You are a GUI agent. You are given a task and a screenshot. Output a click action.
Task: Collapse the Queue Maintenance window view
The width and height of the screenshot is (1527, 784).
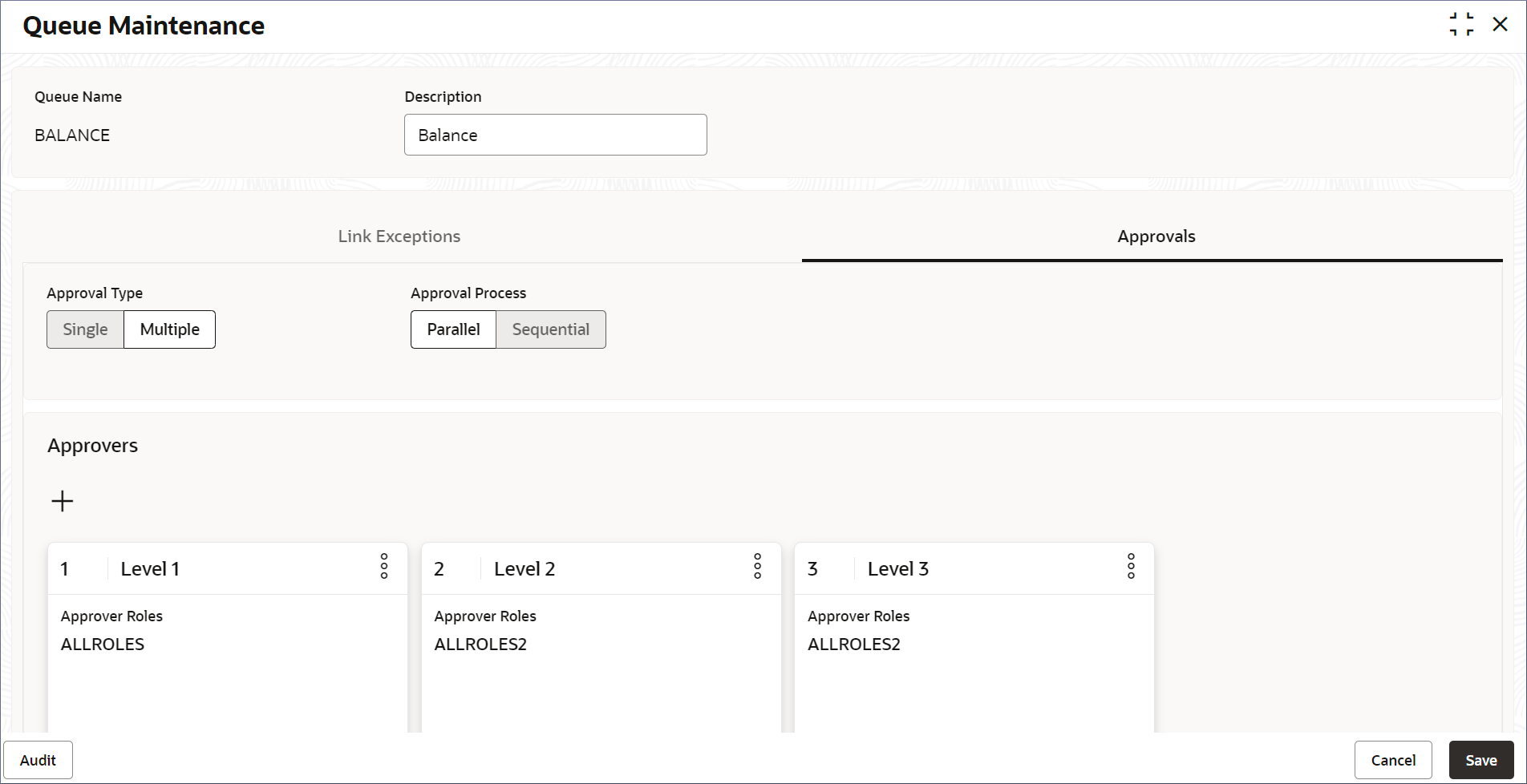1461,24
